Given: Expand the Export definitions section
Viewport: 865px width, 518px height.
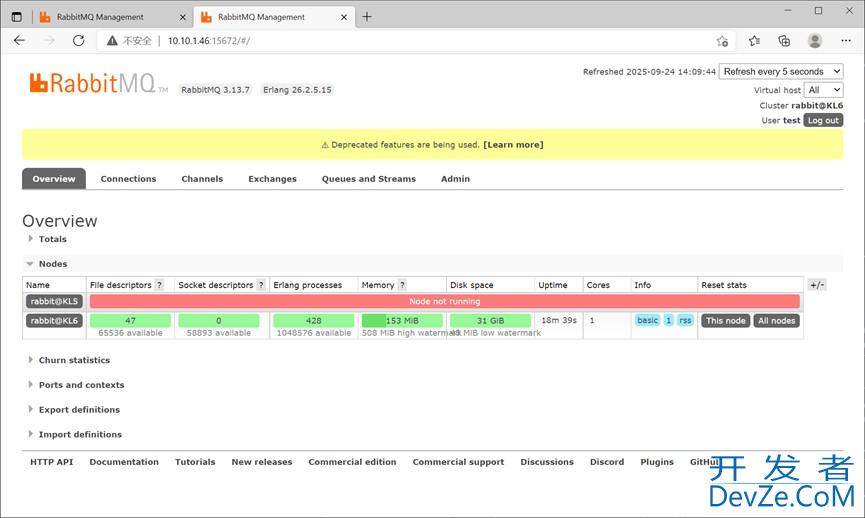Looking at the screenshot, I should [x=79, y=410].
